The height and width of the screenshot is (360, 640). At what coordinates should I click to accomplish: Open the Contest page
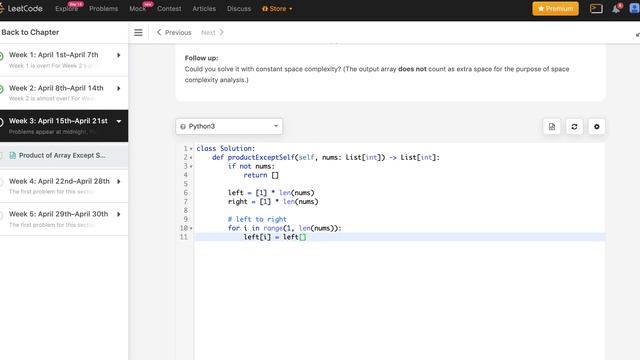click(169, 9)
